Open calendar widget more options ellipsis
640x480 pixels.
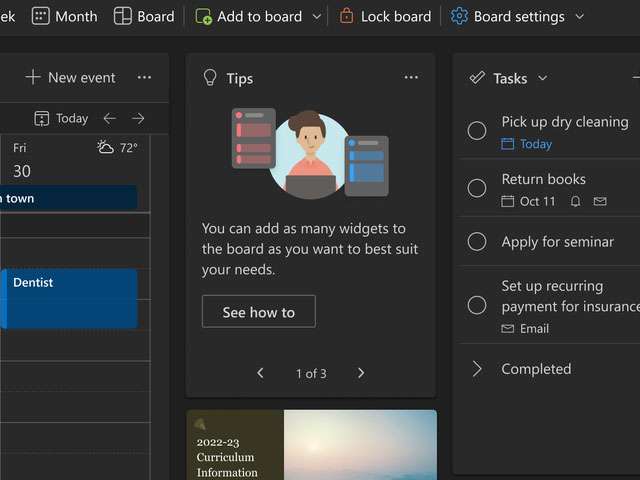tap(144, 78)
